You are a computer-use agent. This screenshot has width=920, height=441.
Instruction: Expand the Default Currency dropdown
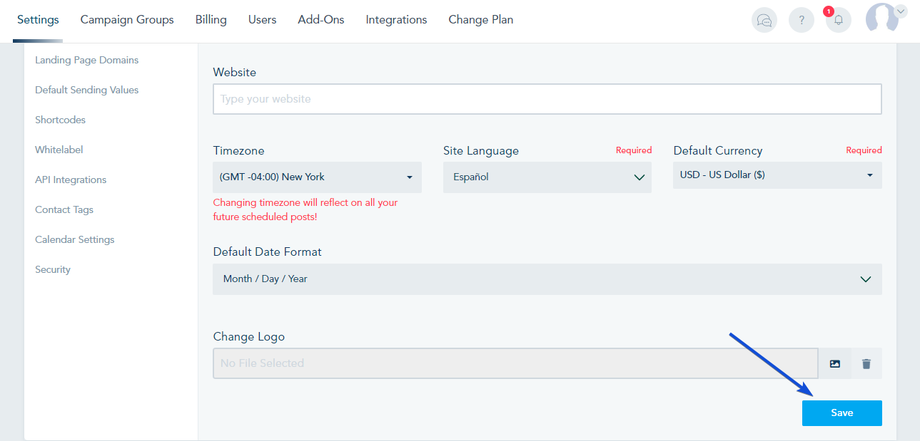(x=777, y=175)
